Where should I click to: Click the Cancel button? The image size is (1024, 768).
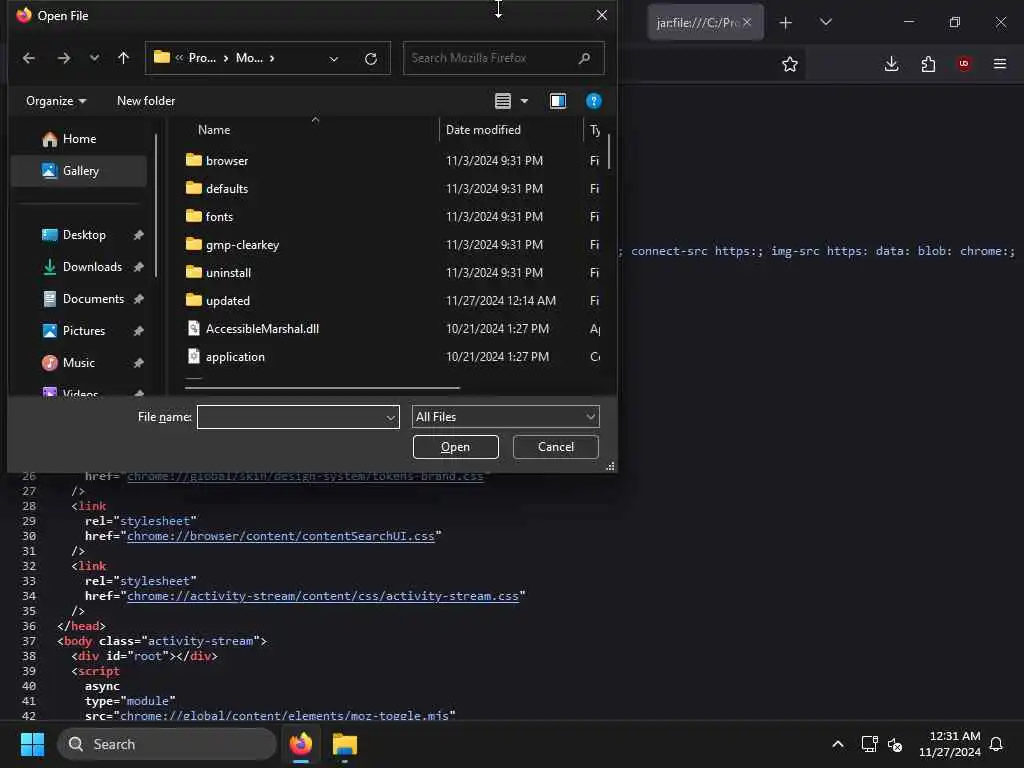point(556,447)
